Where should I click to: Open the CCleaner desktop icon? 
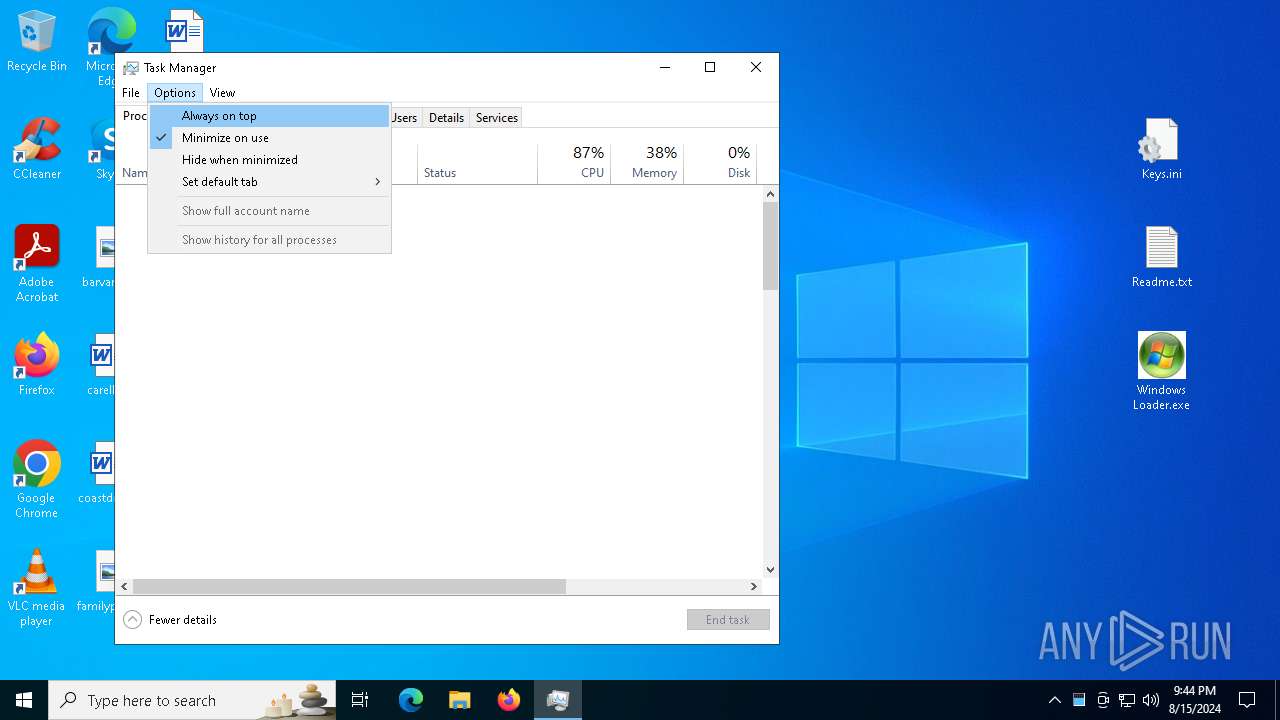pos(37,150)
